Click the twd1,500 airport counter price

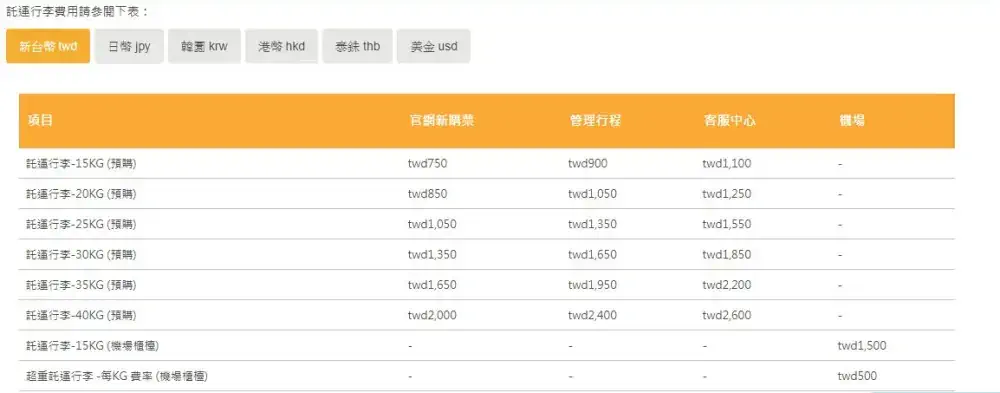[862, 346]
